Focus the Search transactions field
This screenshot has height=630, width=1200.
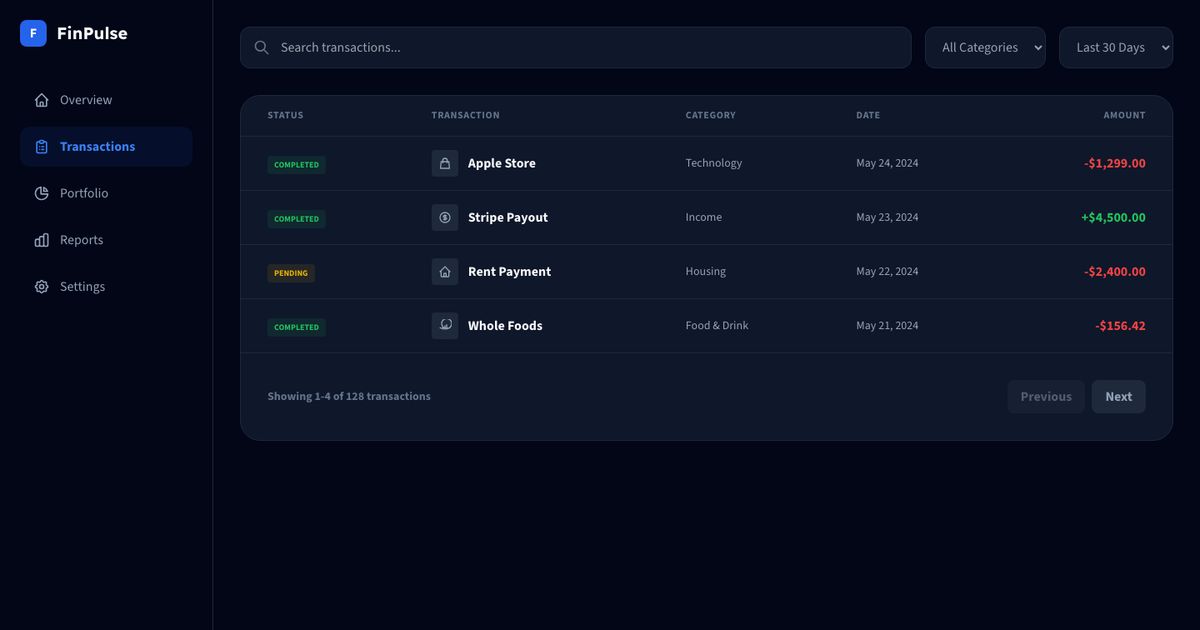(x=576, y=47)
